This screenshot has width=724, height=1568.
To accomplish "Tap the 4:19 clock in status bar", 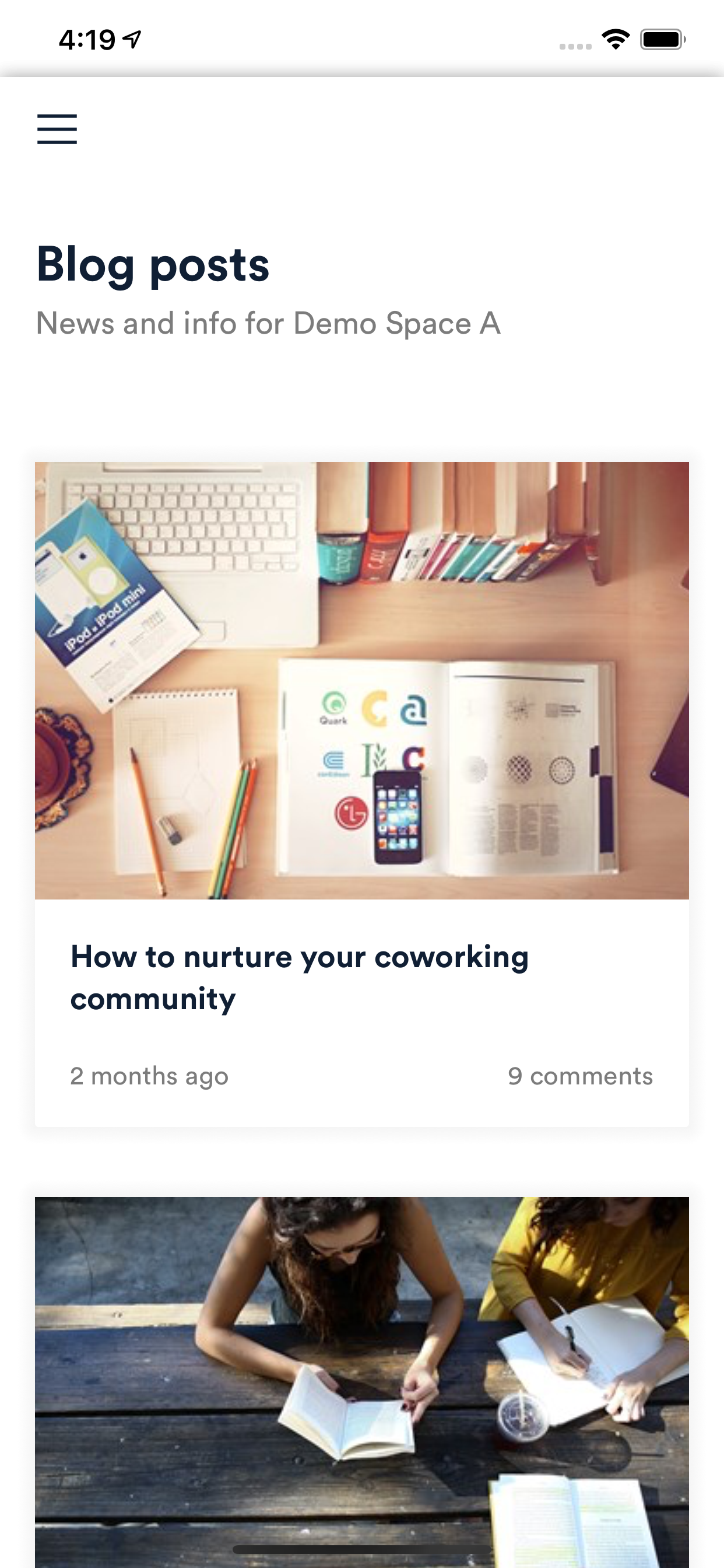I will tap(87, 40).
